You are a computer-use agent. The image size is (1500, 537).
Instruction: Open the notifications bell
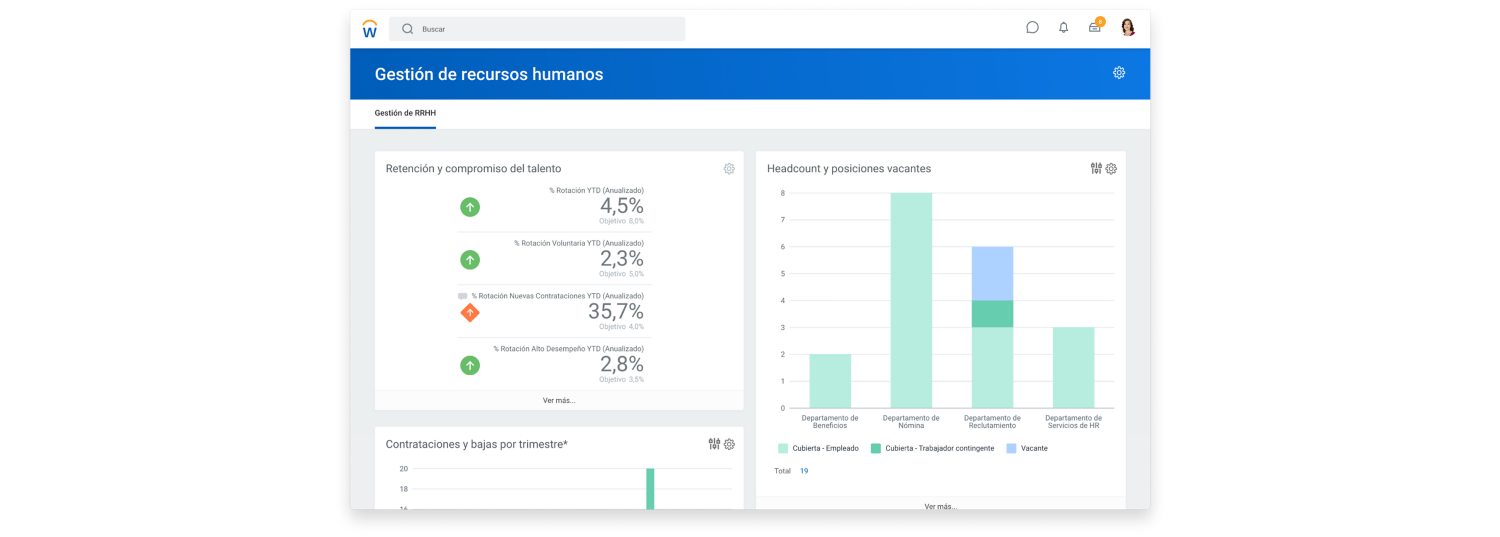point(1063,28)
